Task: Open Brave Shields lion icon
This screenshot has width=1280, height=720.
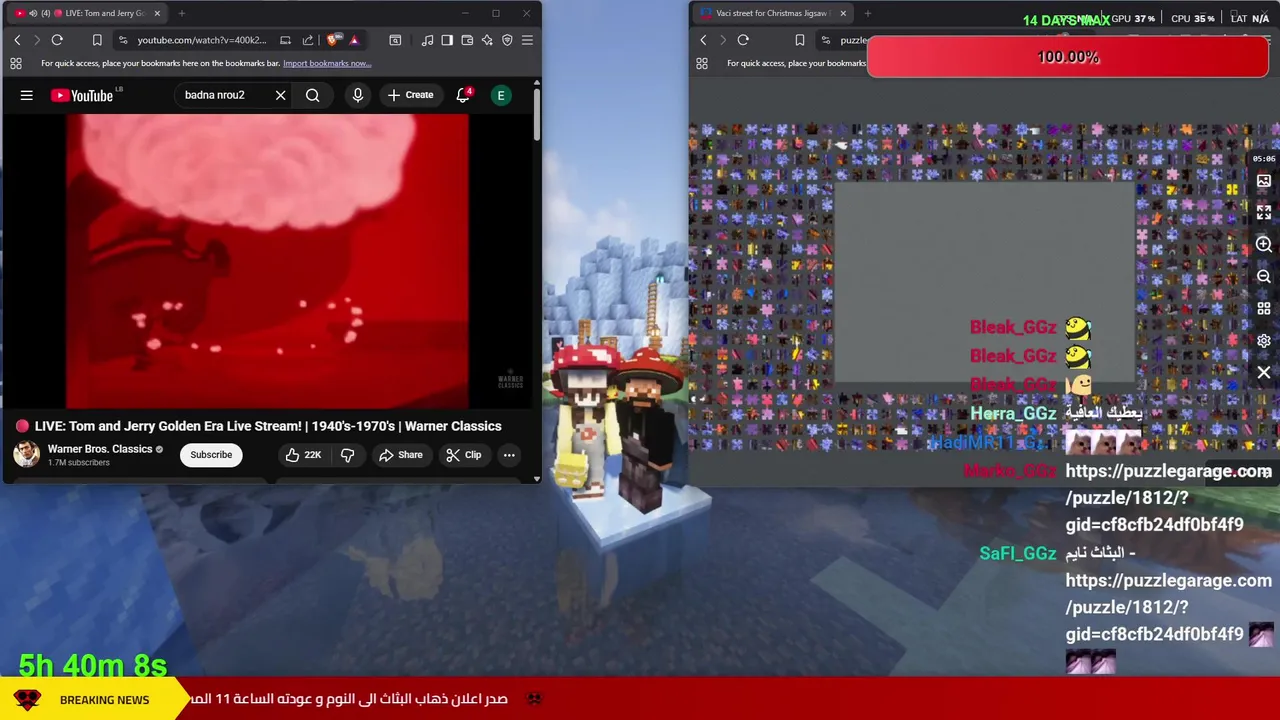Action: [333, 40]
